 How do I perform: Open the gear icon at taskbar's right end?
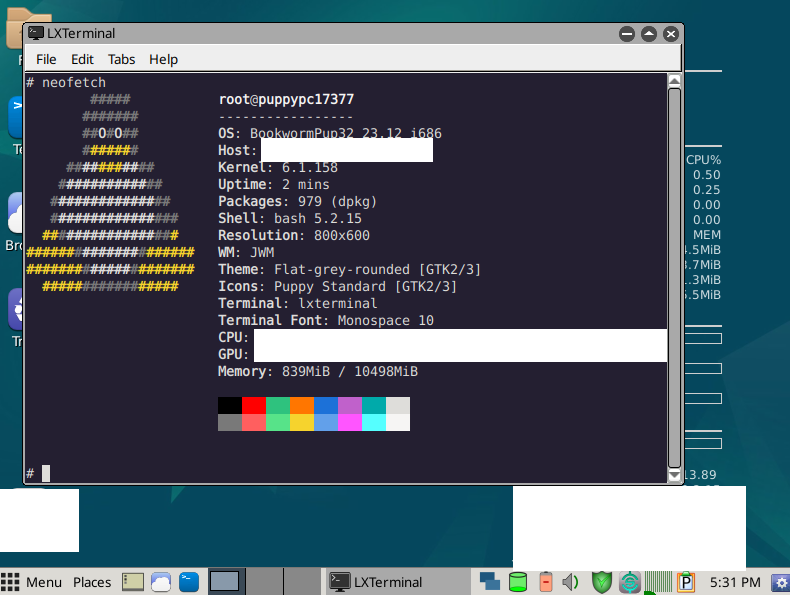(x=779, y=582)
